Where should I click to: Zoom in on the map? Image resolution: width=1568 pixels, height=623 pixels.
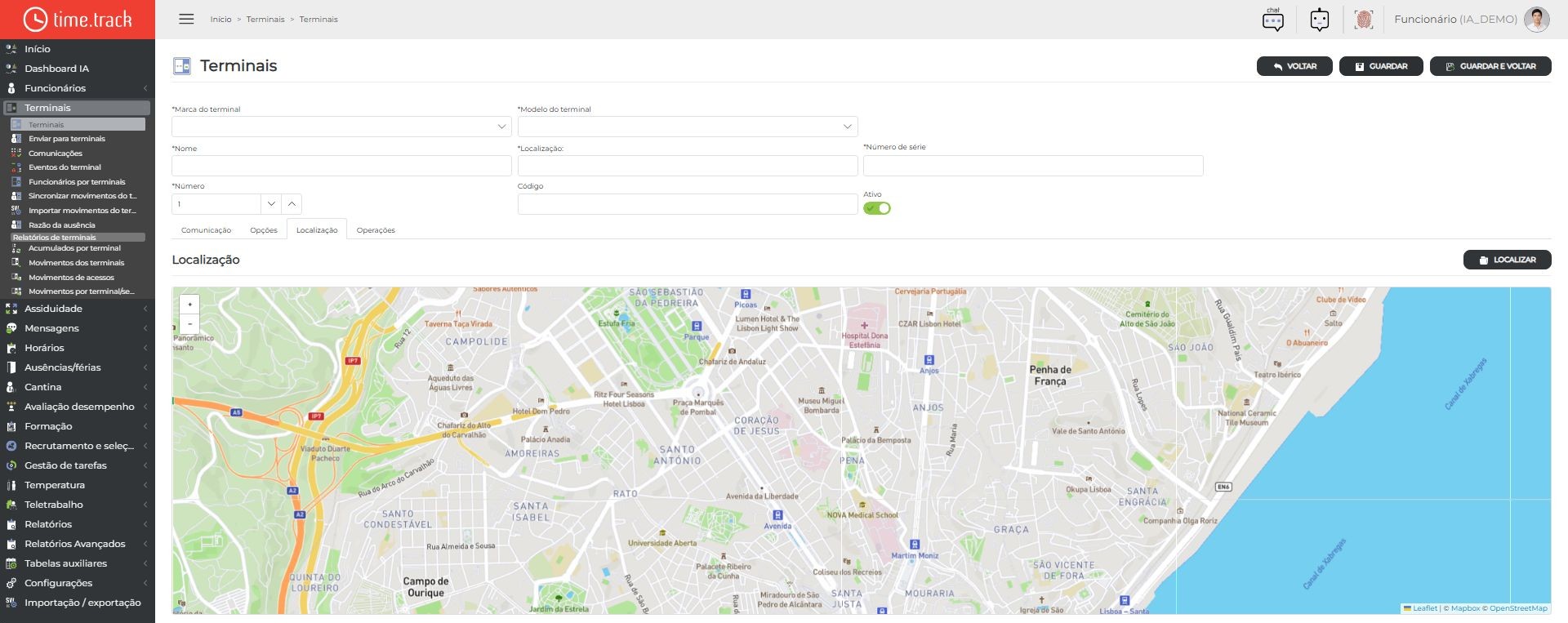point(190,305)
